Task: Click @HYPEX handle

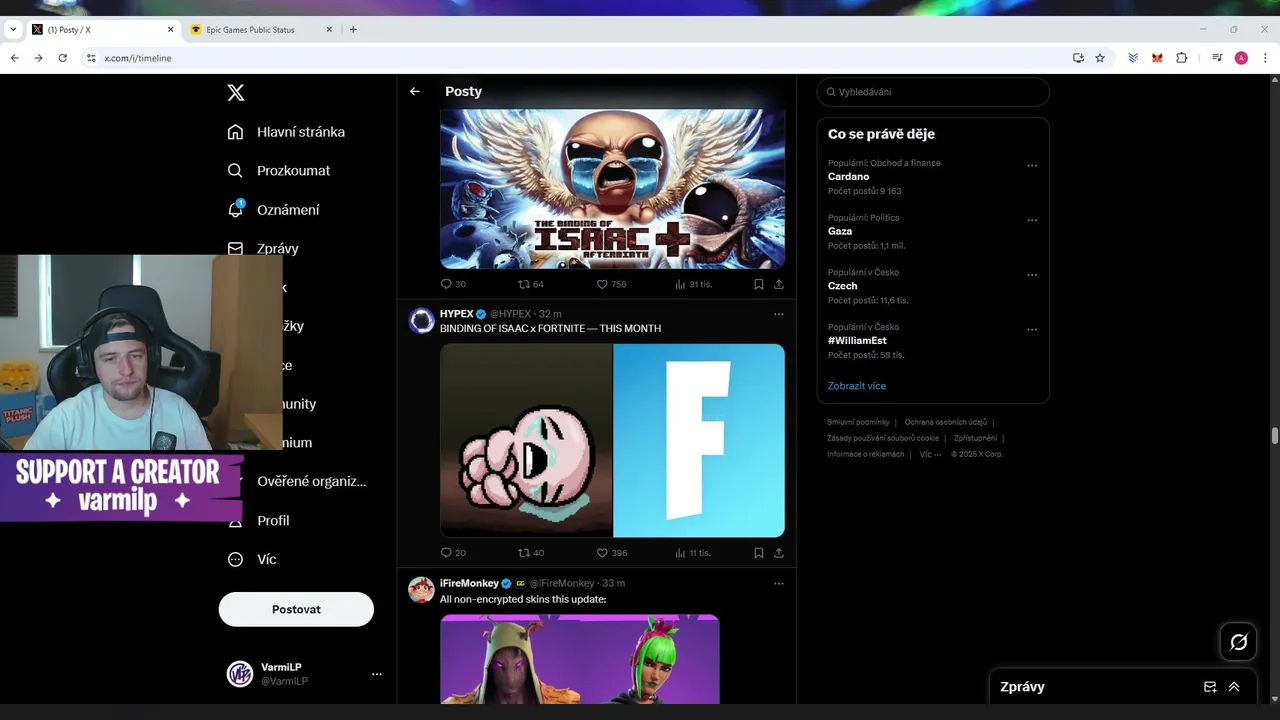Action: tap(510, 314)
